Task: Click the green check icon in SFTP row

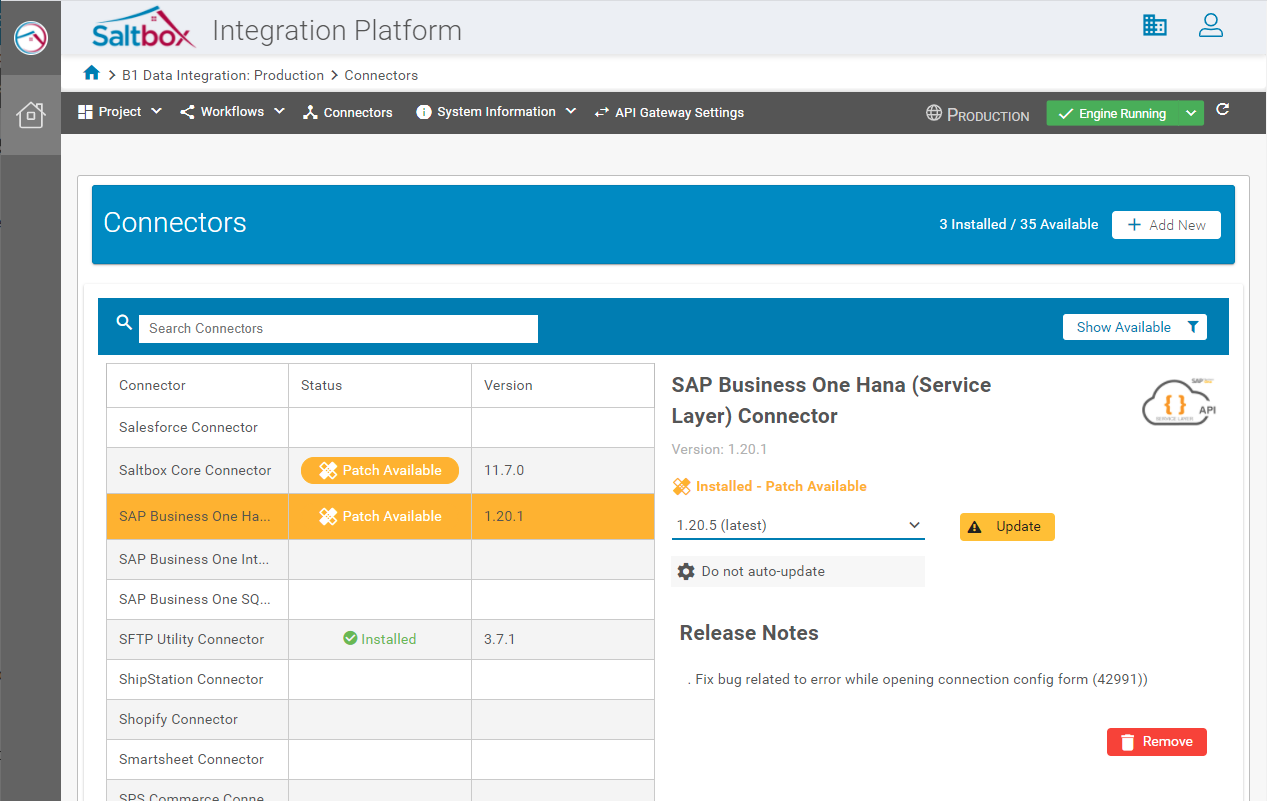Action: pos(350,638)
